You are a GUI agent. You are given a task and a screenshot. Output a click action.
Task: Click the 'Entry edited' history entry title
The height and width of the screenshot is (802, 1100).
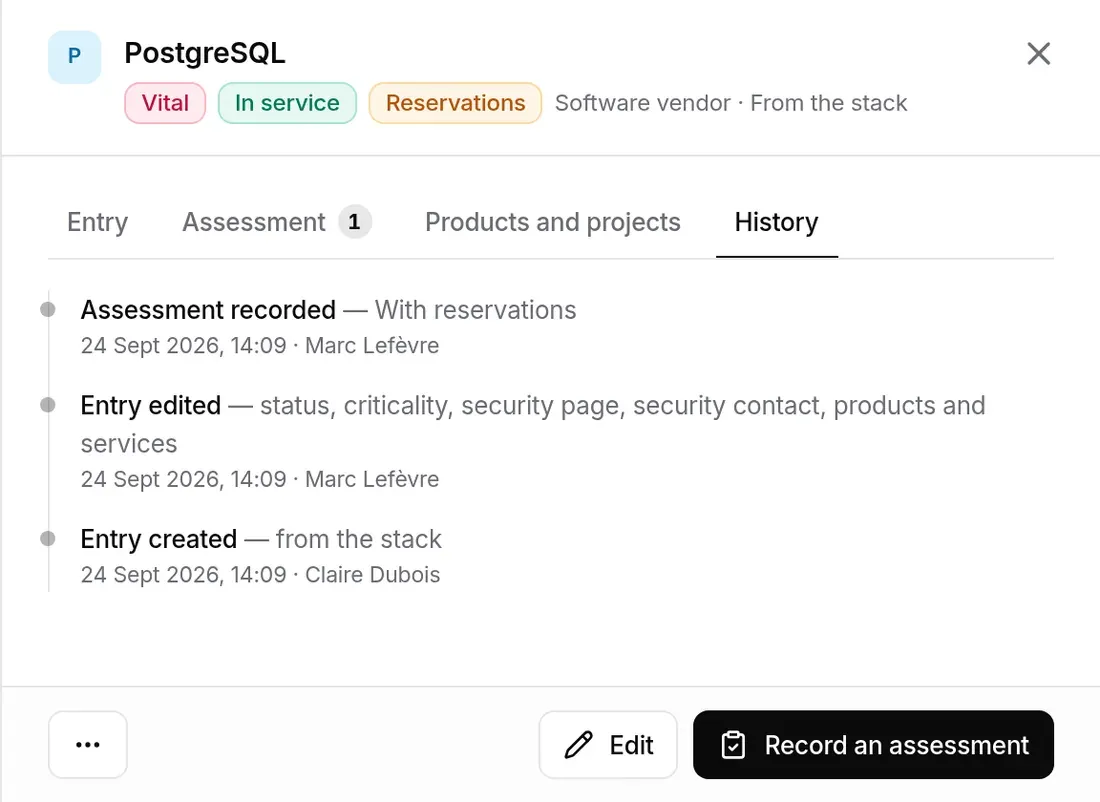click(151, 406)
